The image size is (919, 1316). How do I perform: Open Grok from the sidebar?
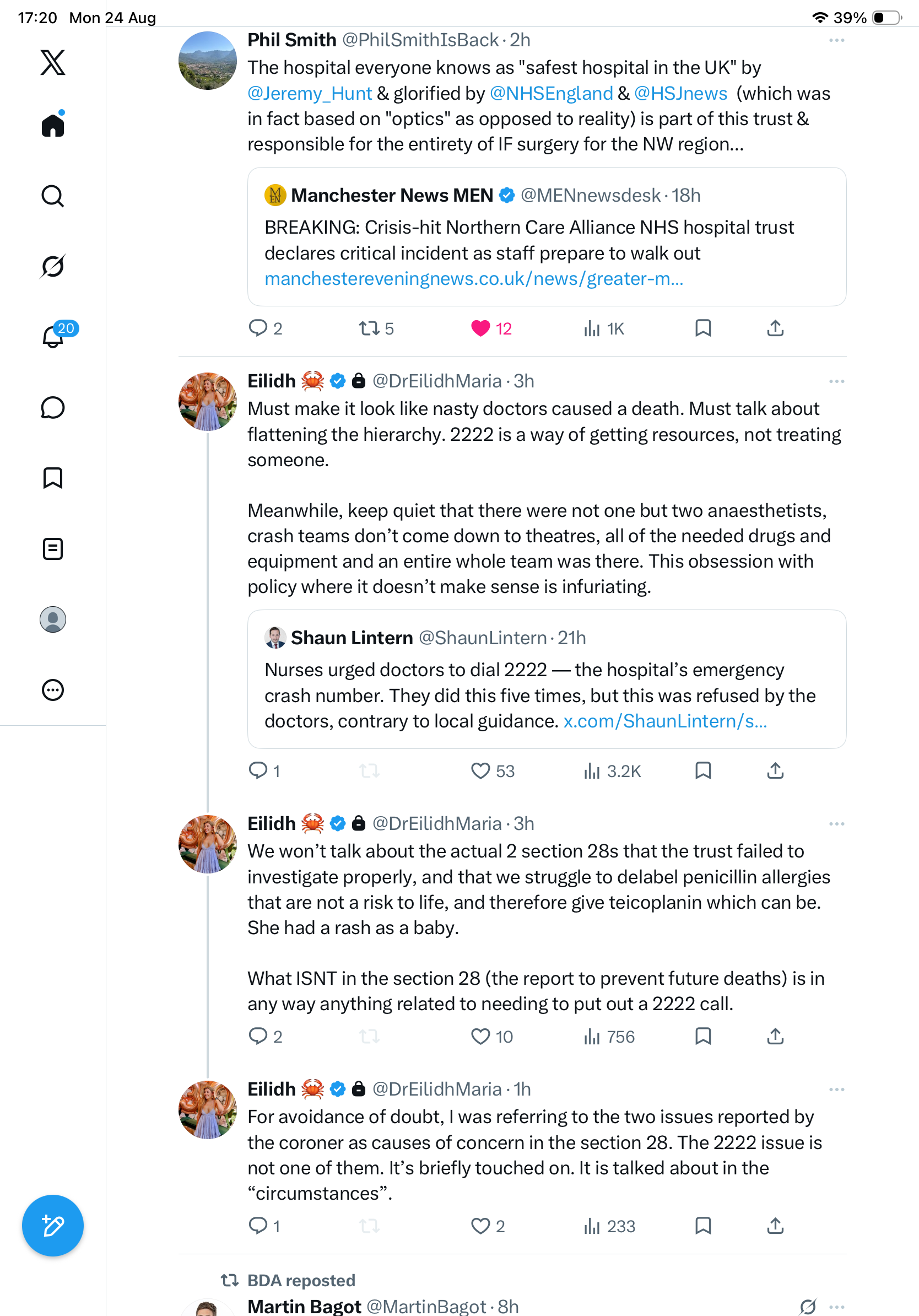53,266
